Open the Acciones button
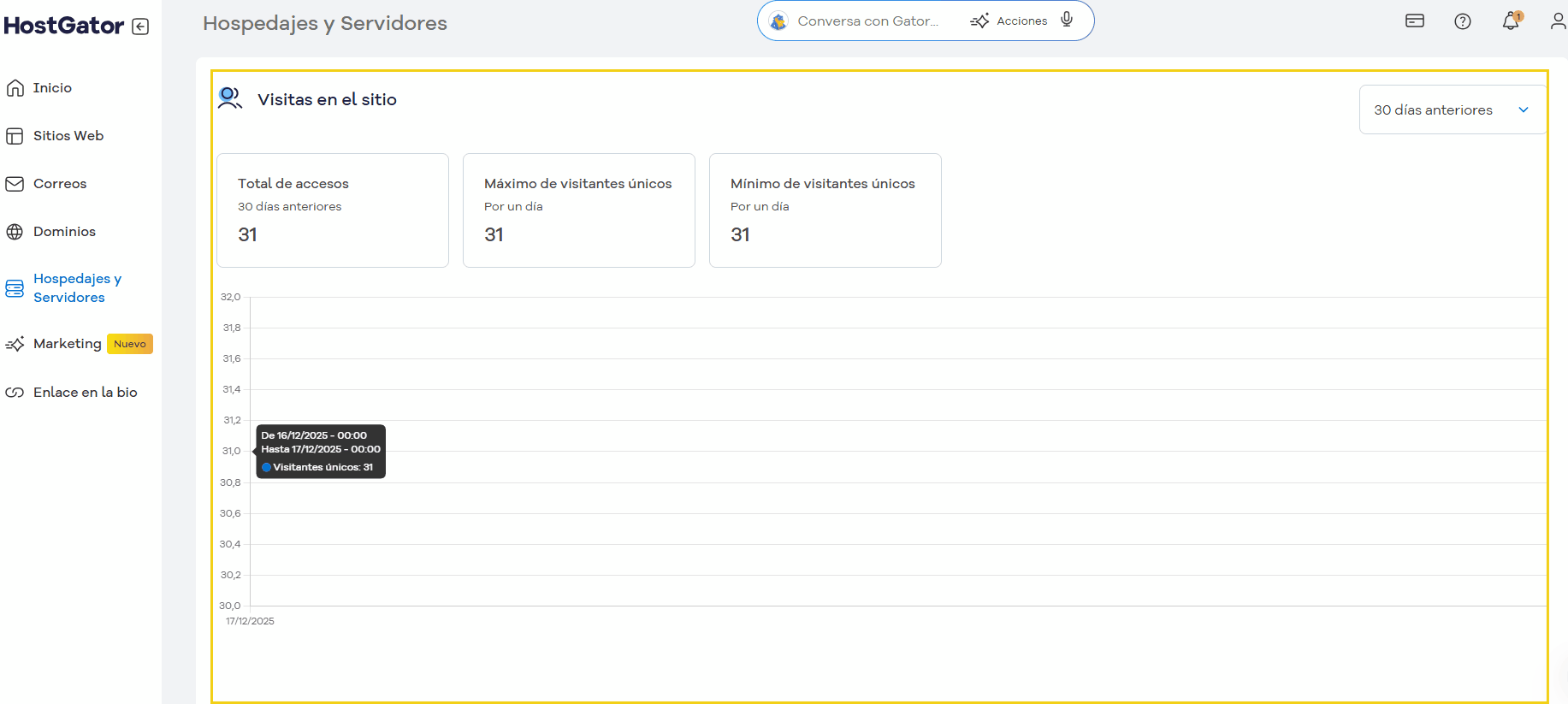Screen dimensions: 1568x704 tap(1009, 21)
